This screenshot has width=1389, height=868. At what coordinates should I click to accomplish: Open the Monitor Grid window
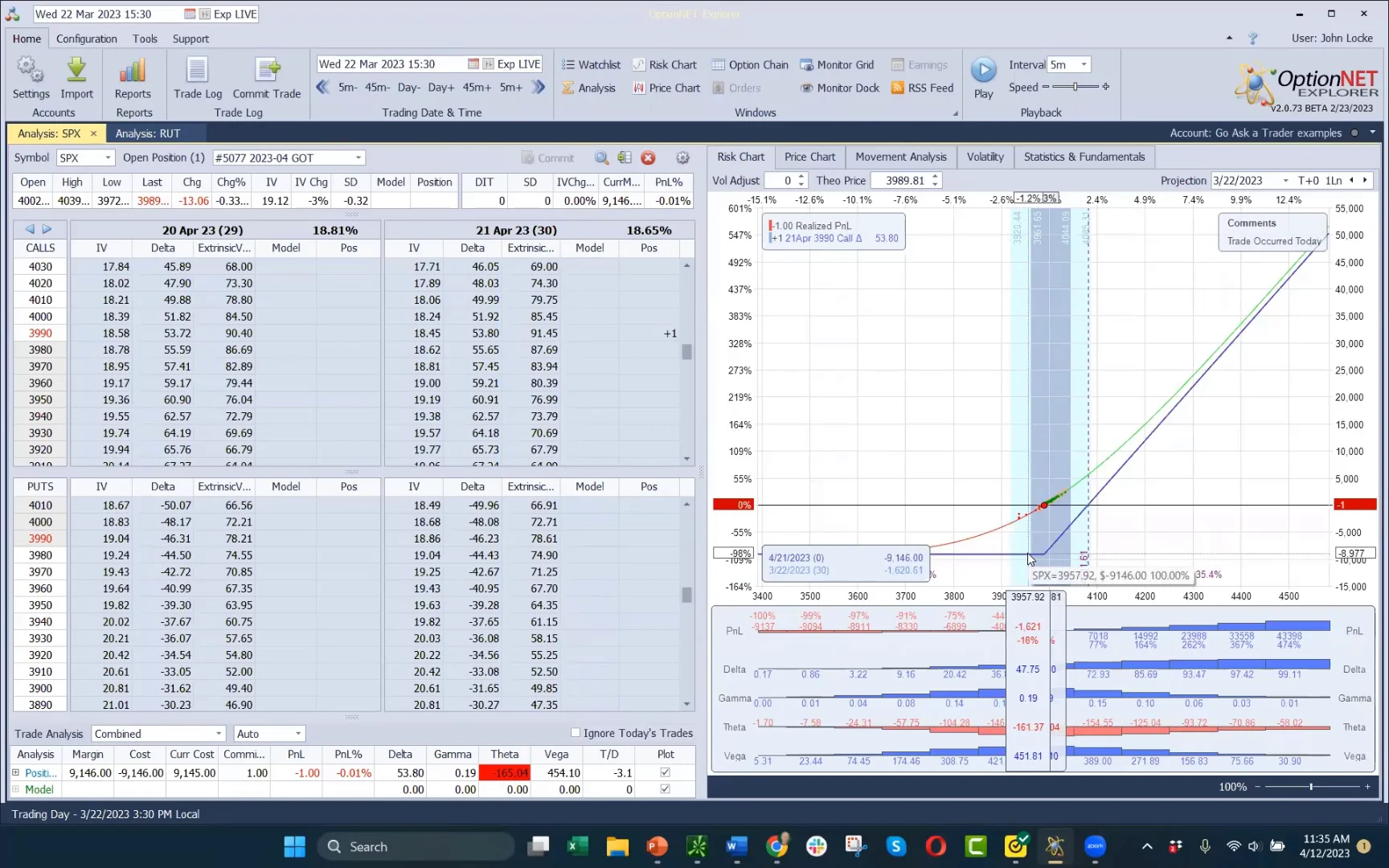[x=837, y=64]
